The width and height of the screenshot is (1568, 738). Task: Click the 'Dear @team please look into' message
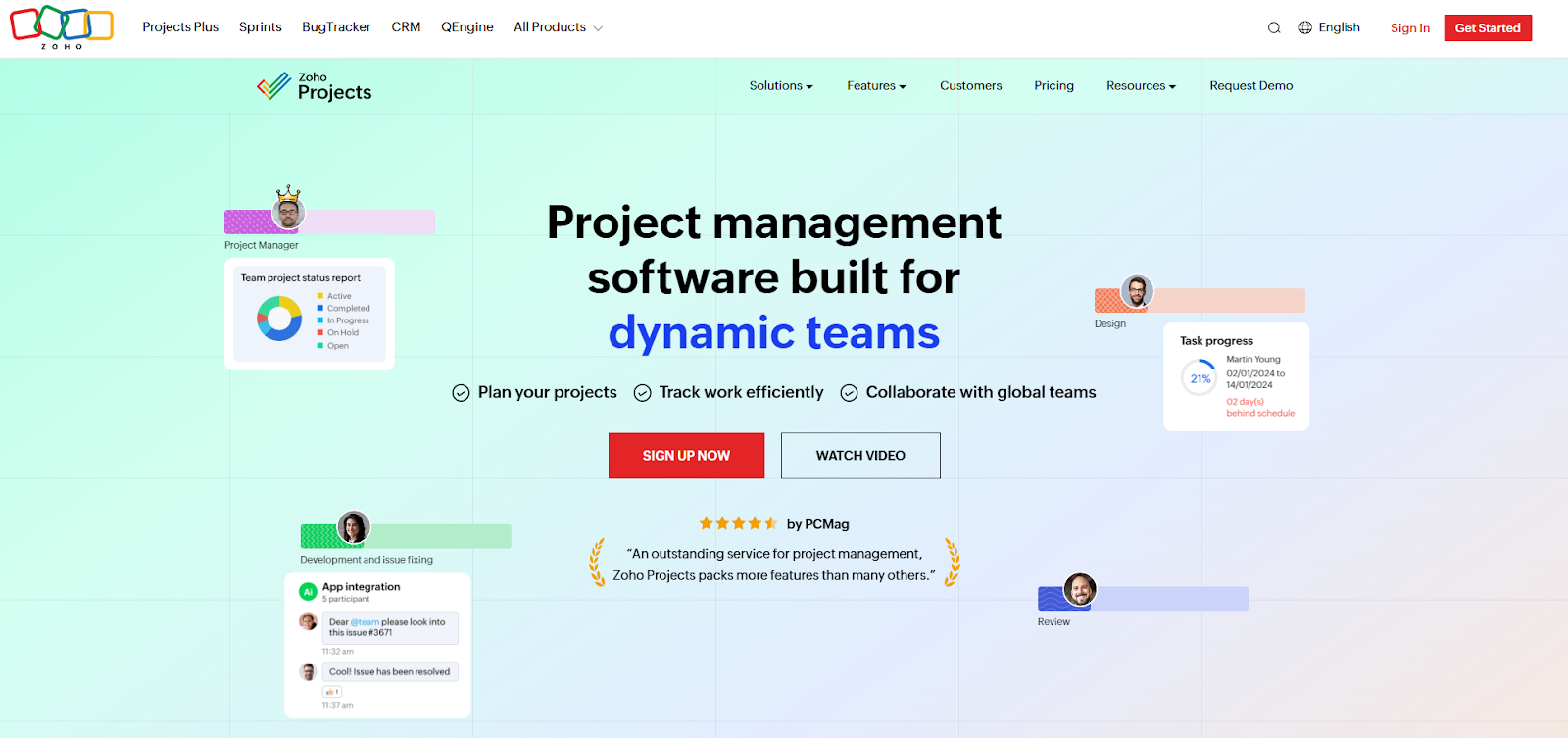pos(390,627)
